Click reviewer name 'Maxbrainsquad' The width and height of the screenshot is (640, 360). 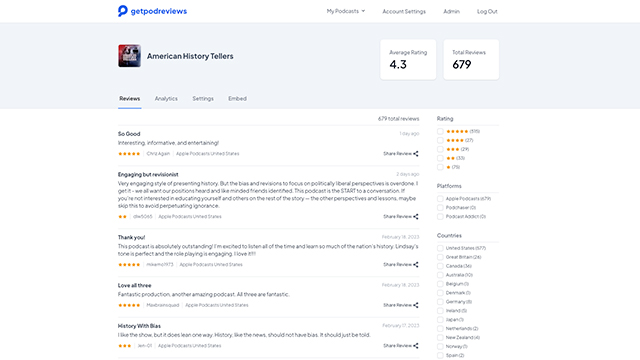coord(162,305)
